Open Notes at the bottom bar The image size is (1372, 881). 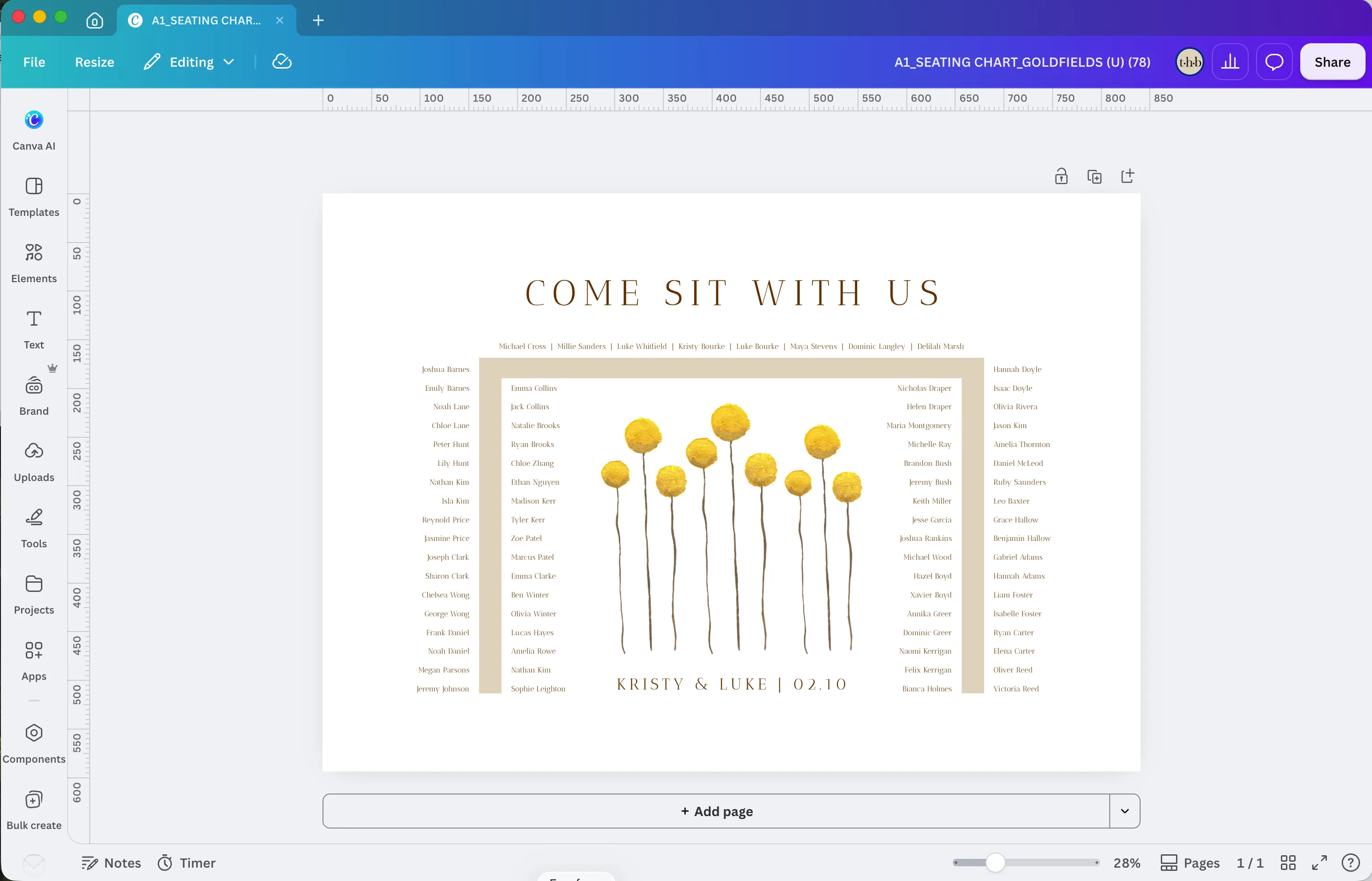coord(111,863)
